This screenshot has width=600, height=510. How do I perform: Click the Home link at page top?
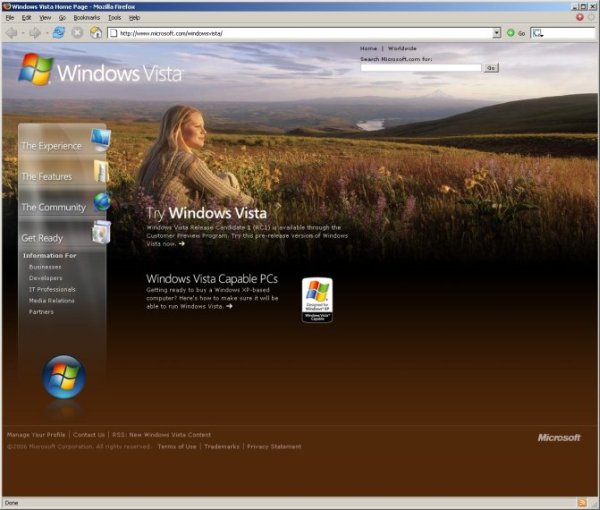[368, 49]
